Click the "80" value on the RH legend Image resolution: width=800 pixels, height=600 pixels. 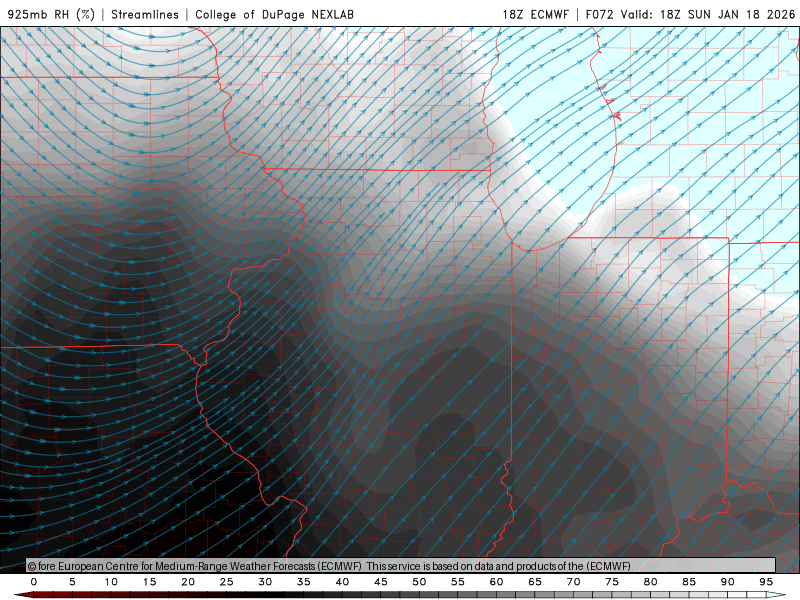pyautogui.click(x=651, y=582)
